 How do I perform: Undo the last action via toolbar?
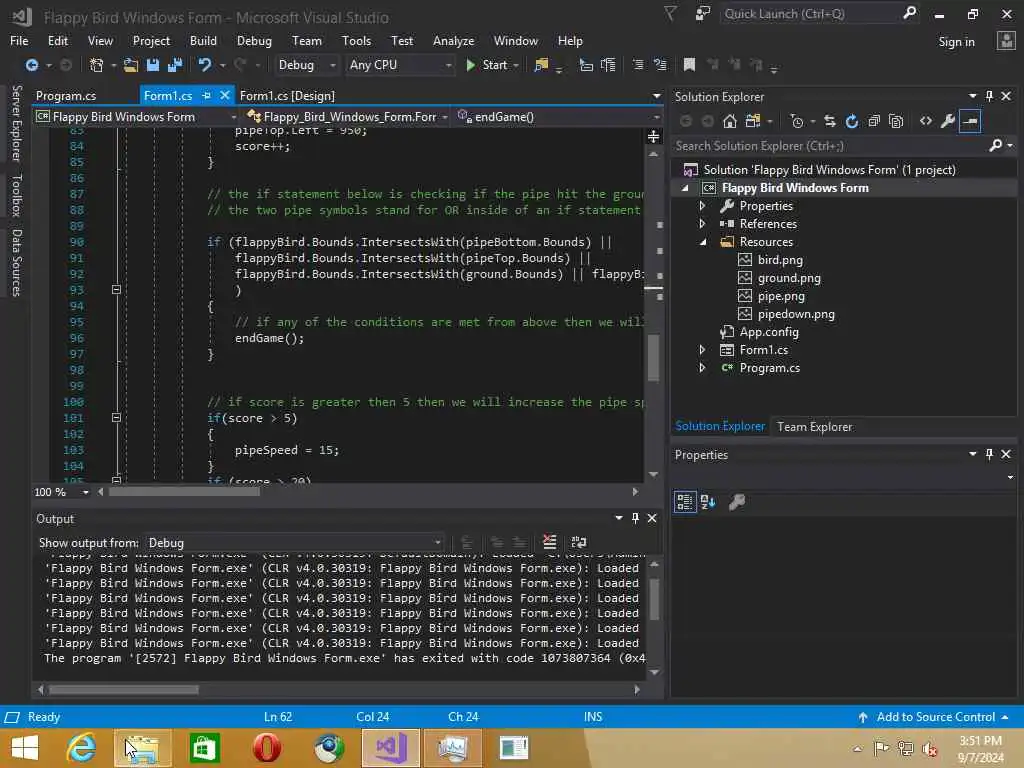pyautogui.click(x=205, y=65)
